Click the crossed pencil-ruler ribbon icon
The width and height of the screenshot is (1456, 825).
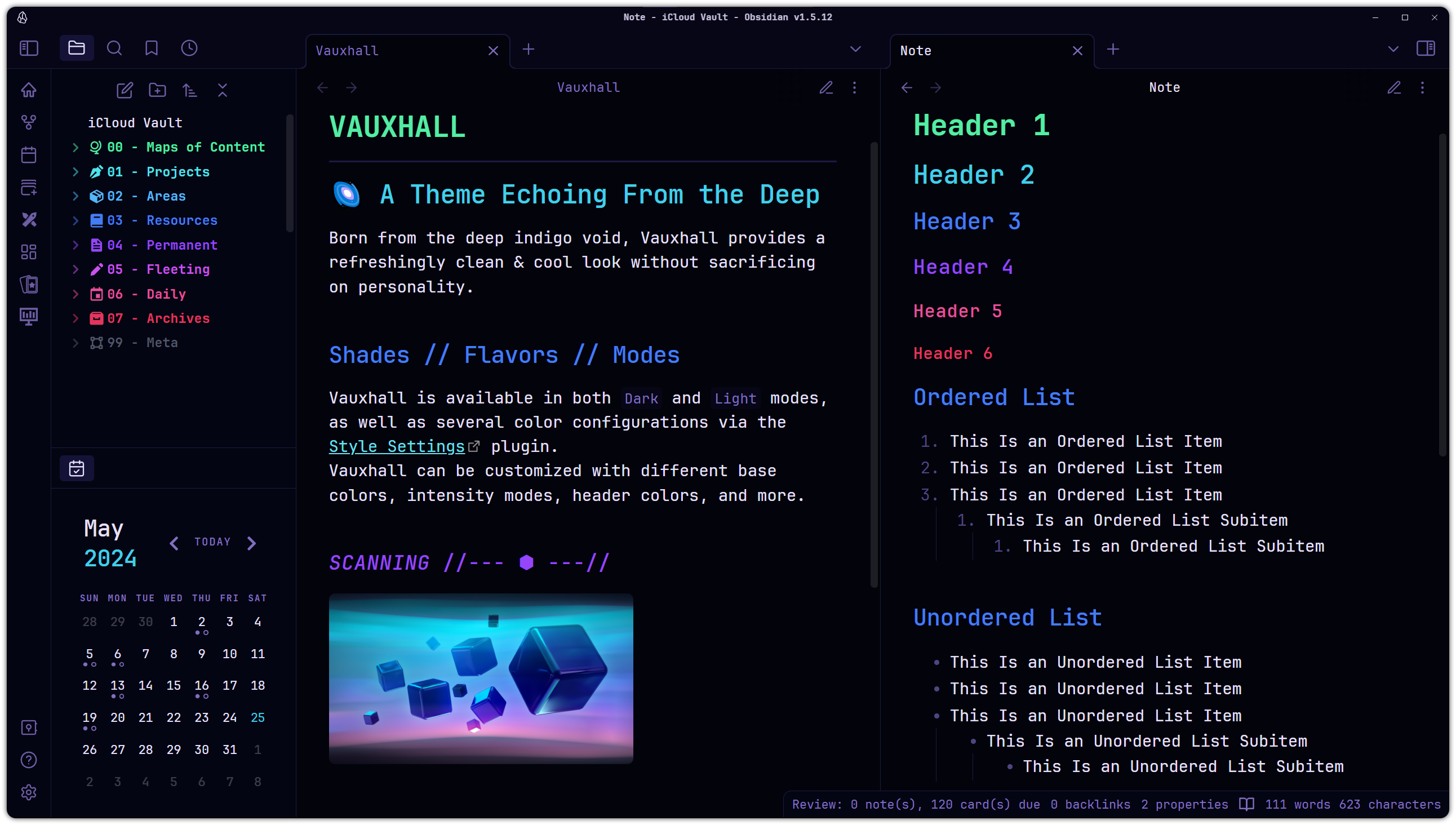(29, 219)
